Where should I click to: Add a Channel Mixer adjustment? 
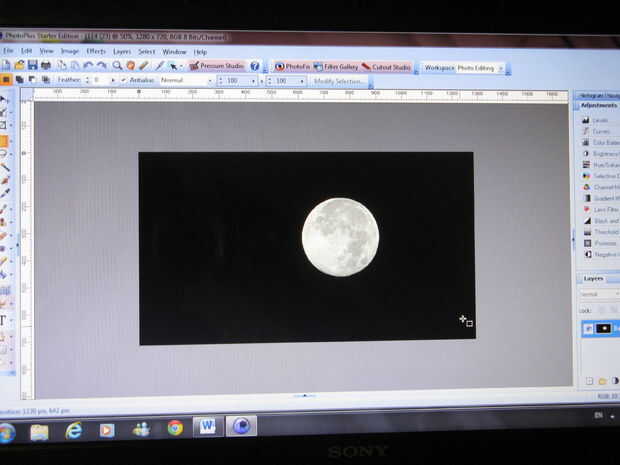coord(601,187)
